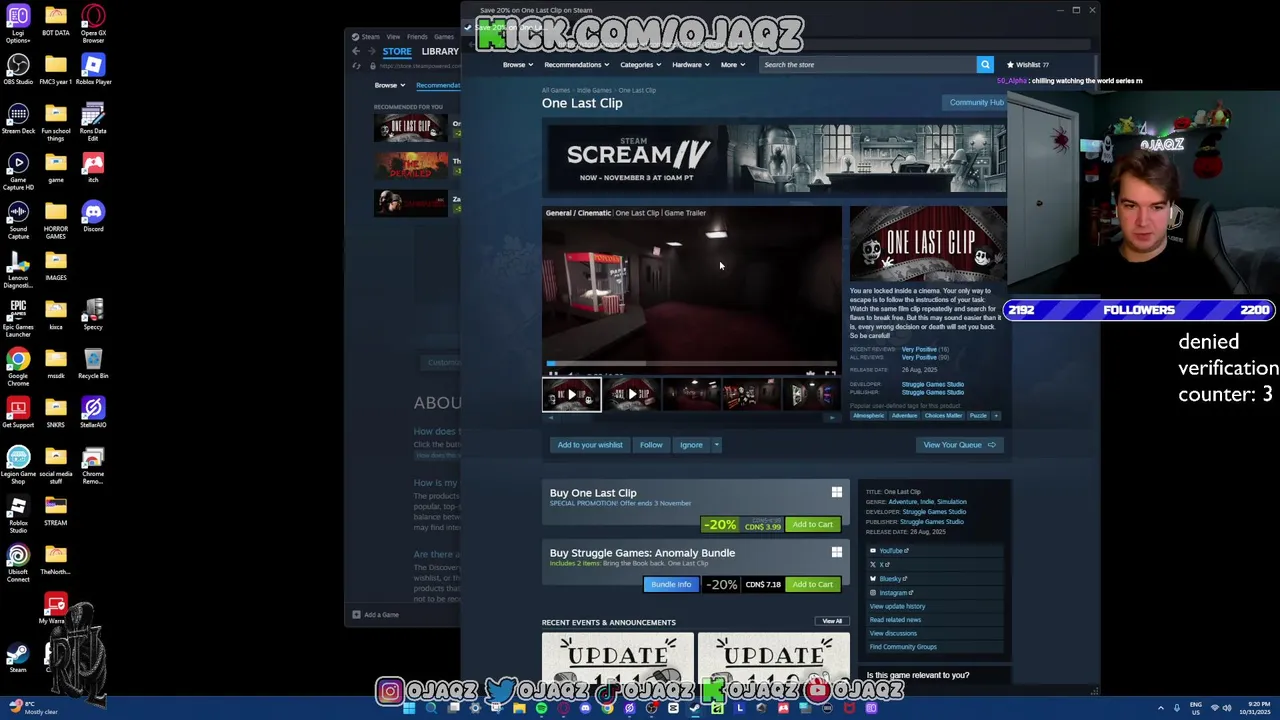Screen dimensions: 1280x720
Task: Add One Last Clip to cart
Action: point(812,525)
